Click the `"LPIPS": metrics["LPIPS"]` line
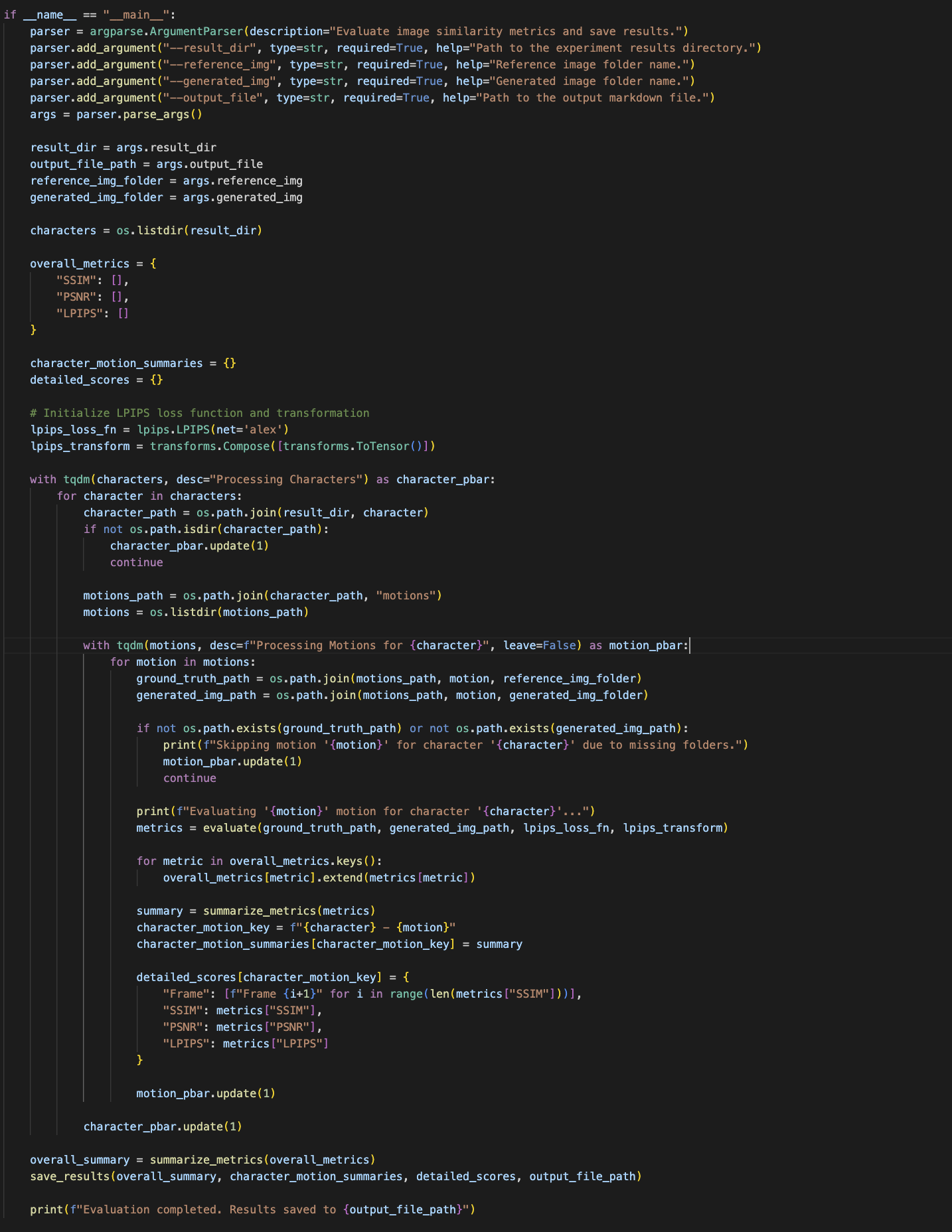This screenshot has width=952, height=1232. tap(246, 1043)
